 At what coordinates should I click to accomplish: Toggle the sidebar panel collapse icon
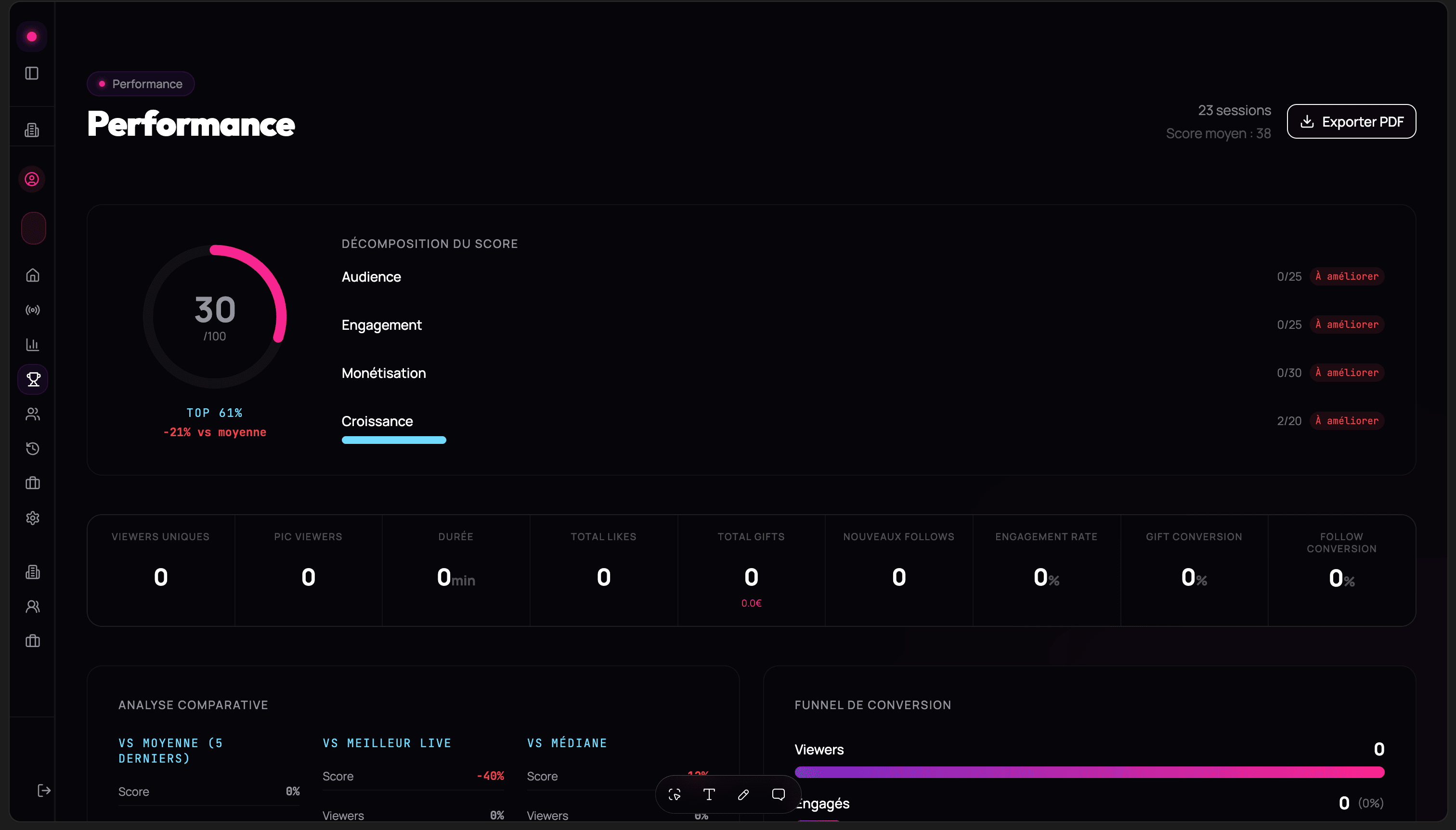32,73
